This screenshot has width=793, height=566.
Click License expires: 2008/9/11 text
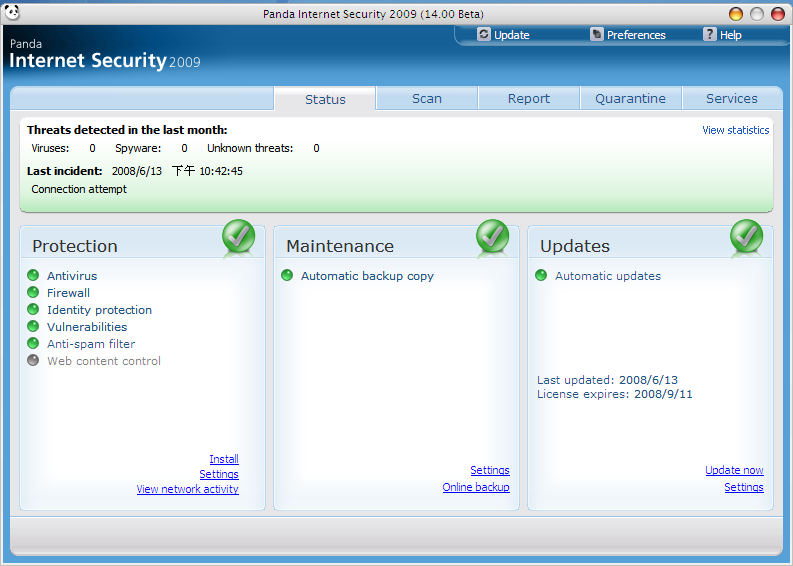tap(614, 394)
